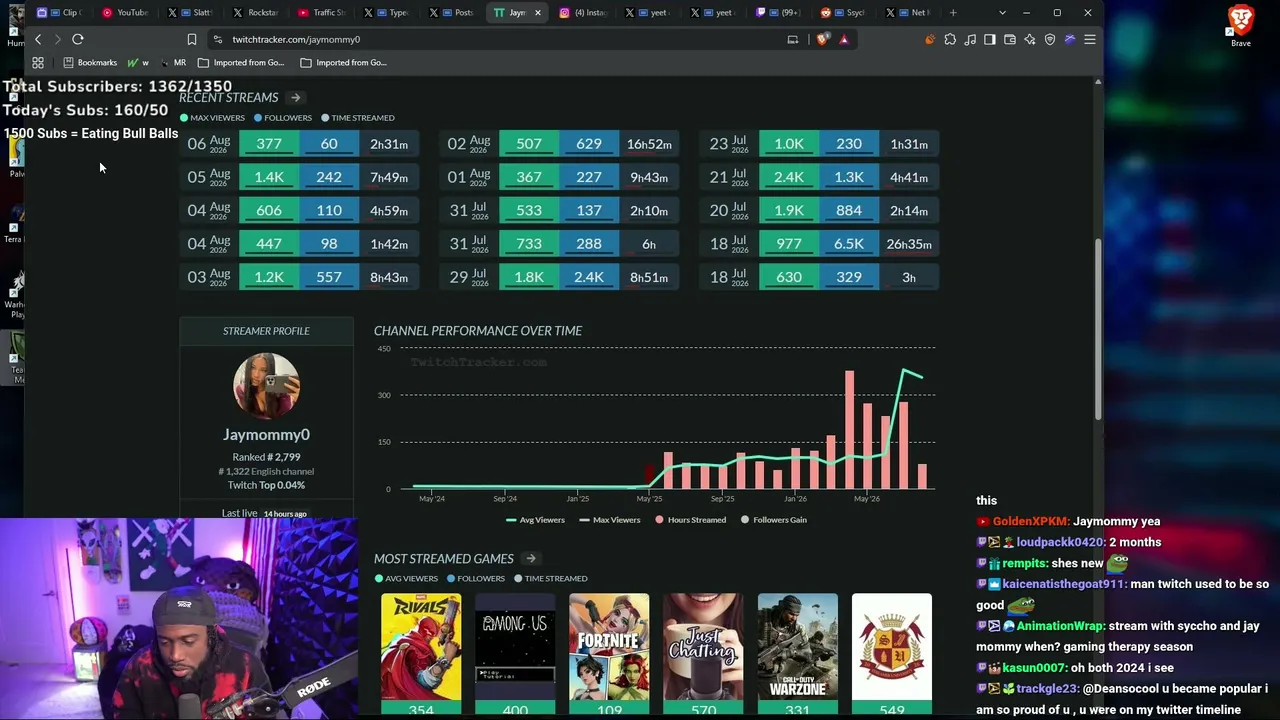
Task: Open the Brave Rewards triangle icon
Action: 844,39
